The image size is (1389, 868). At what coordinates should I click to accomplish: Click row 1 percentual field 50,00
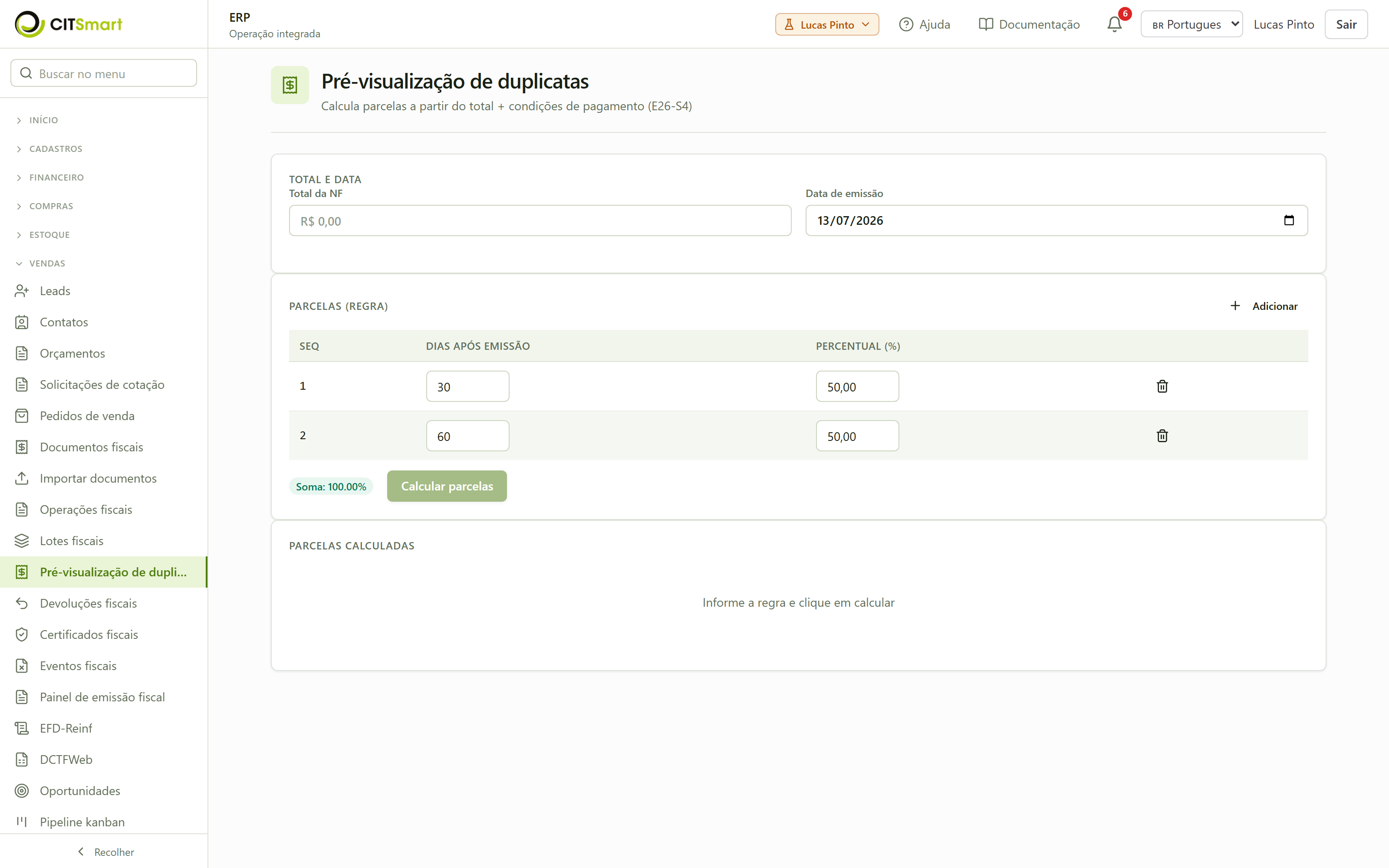click(x=858, y=386)
